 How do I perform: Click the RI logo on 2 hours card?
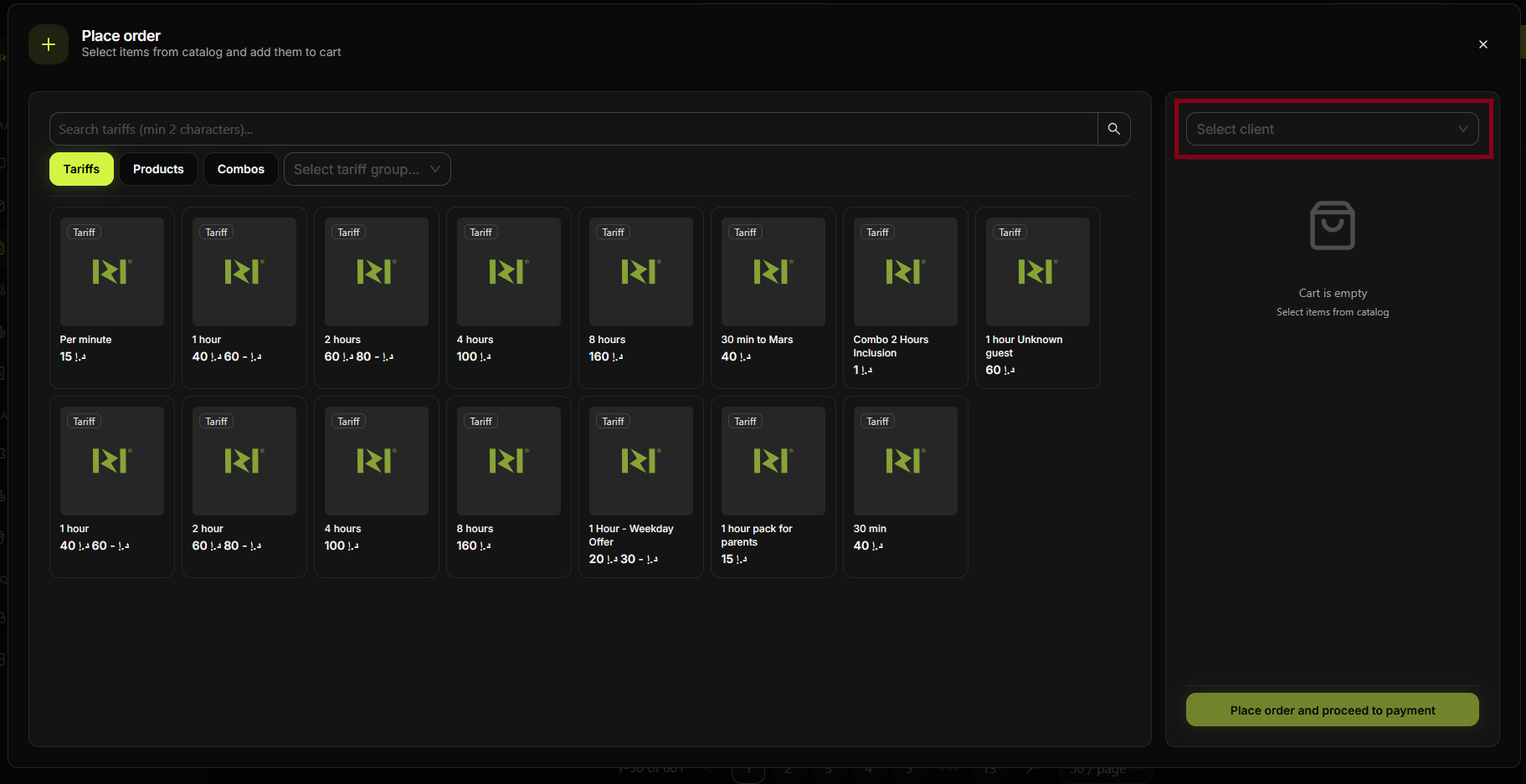[x=376, y=271]
